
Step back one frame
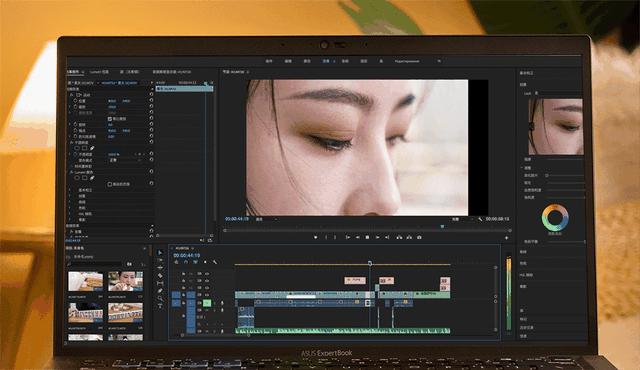click(358, 237)
